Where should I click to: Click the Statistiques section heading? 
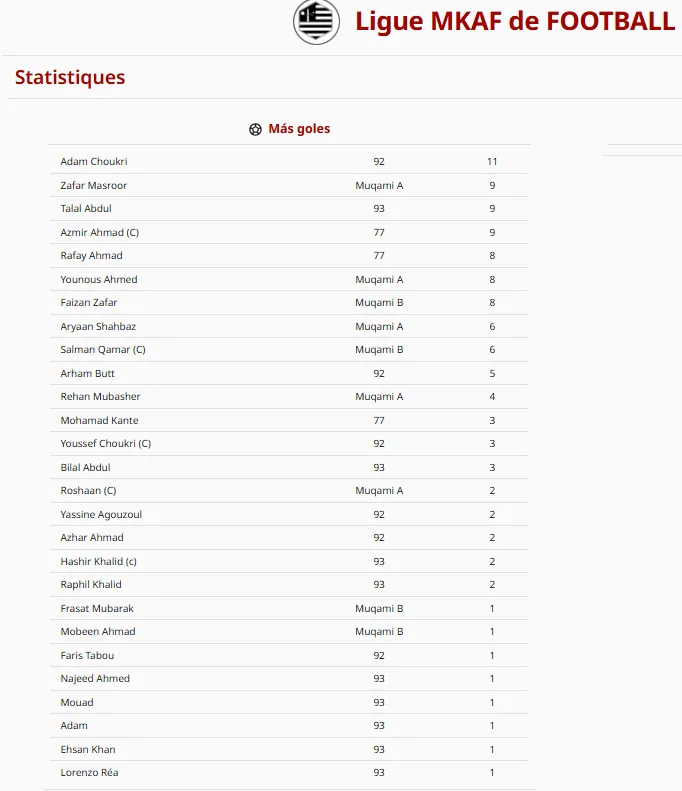[70, 77]
